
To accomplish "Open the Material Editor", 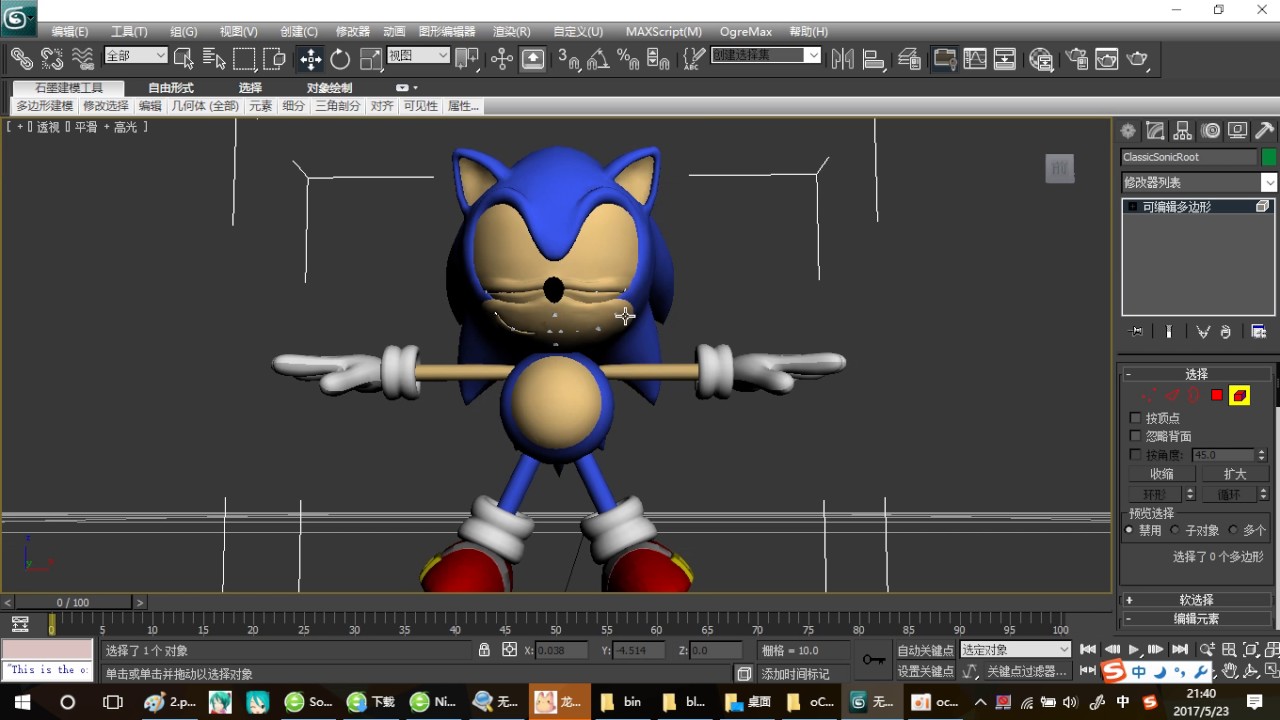I will click(1041, 58).
